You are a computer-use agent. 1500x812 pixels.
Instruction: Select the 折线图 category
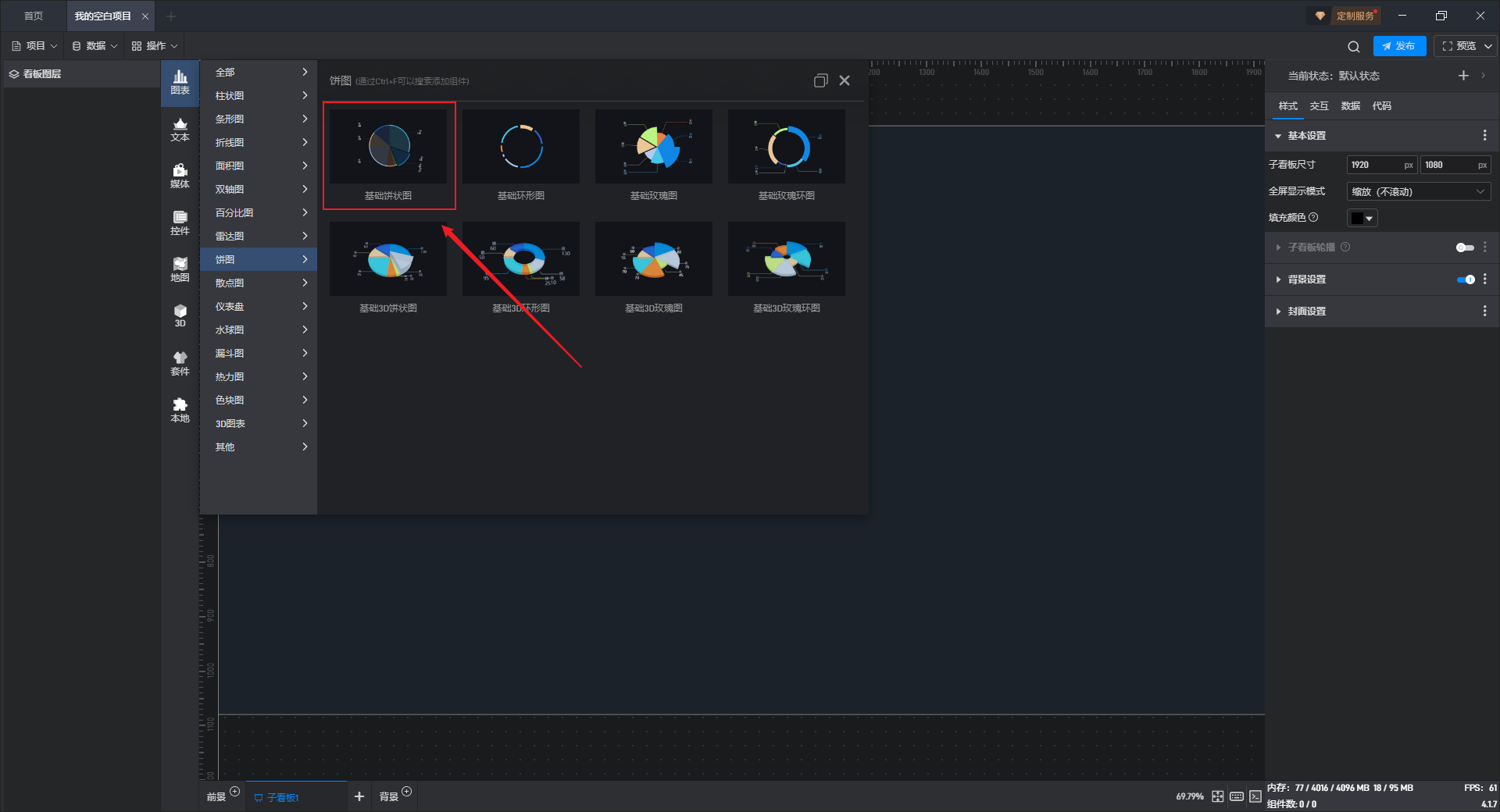[259, 143]
